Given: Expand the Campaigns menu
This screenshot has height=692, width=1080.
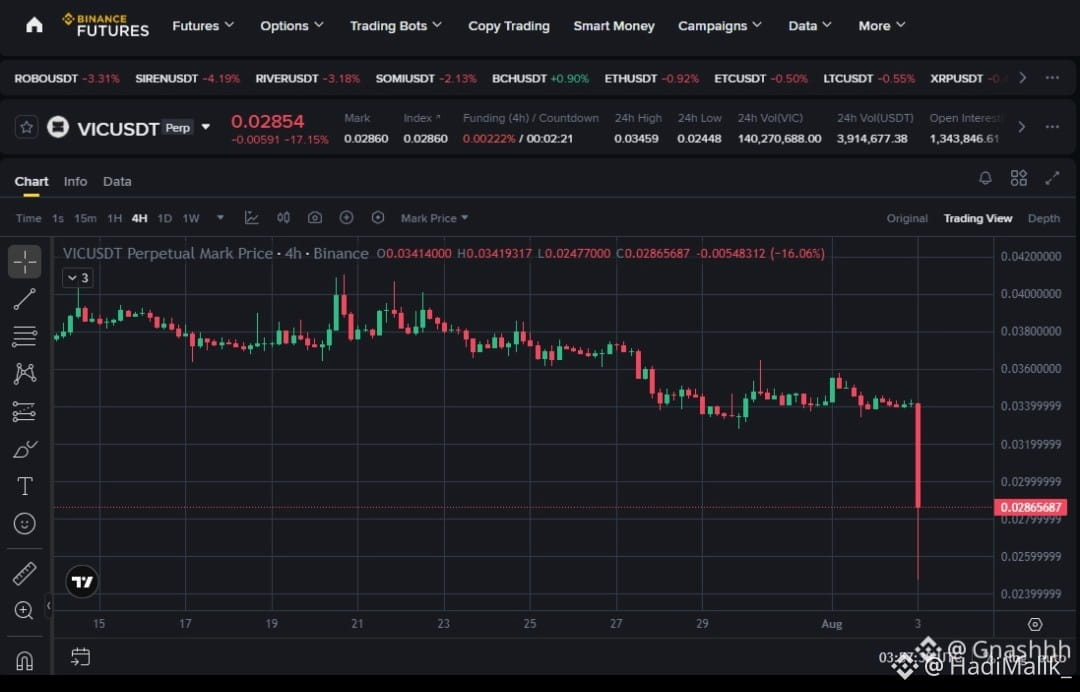Looking at the screenshot, I should point(720,25).
